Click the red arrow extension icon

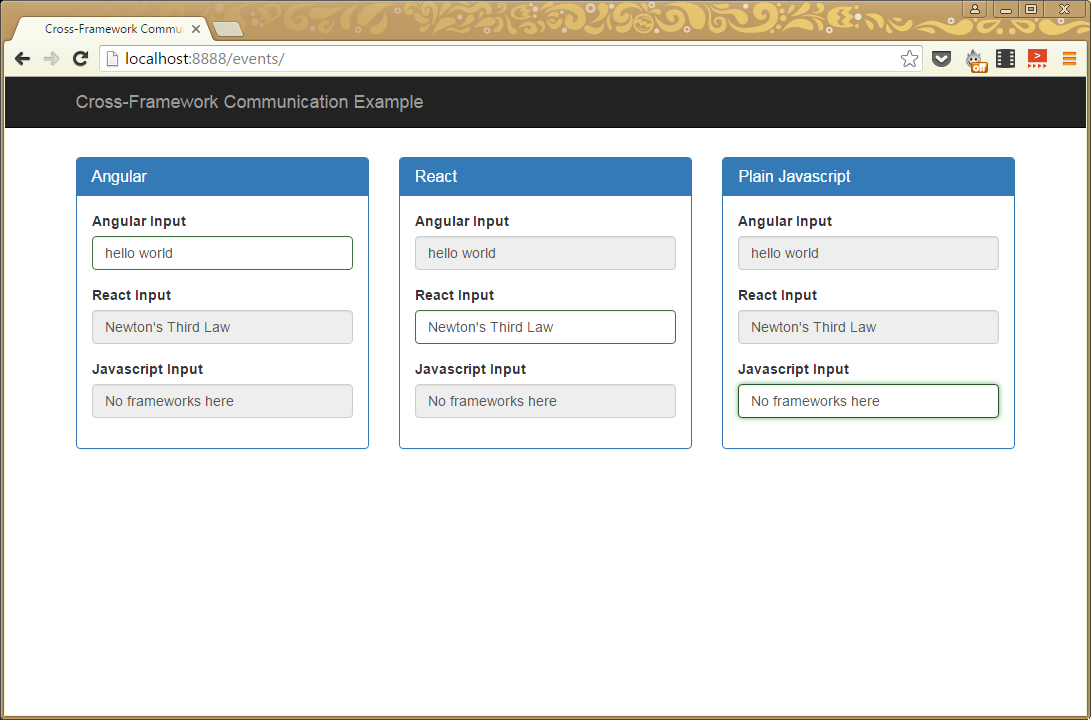point(1037,59)
